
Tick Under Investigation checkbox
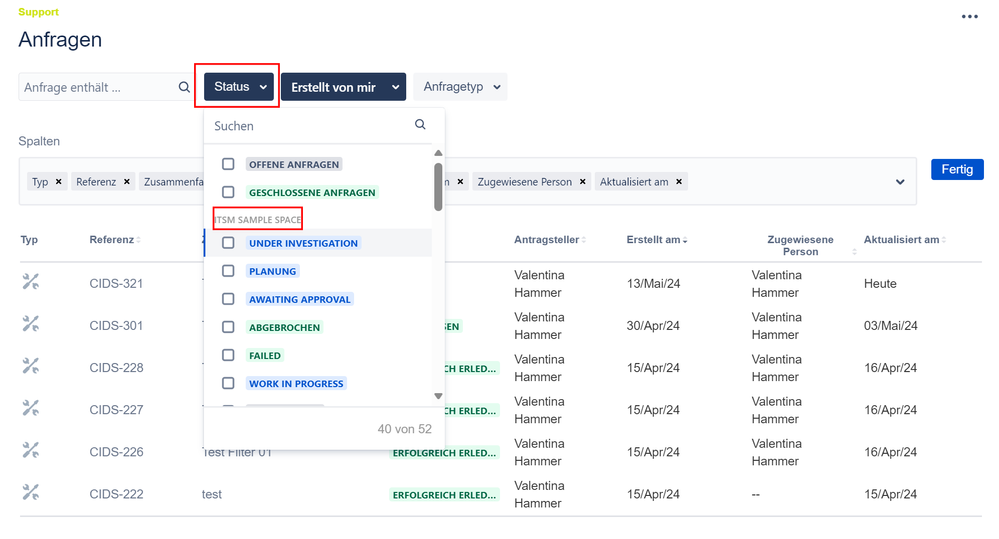[228, 243]
